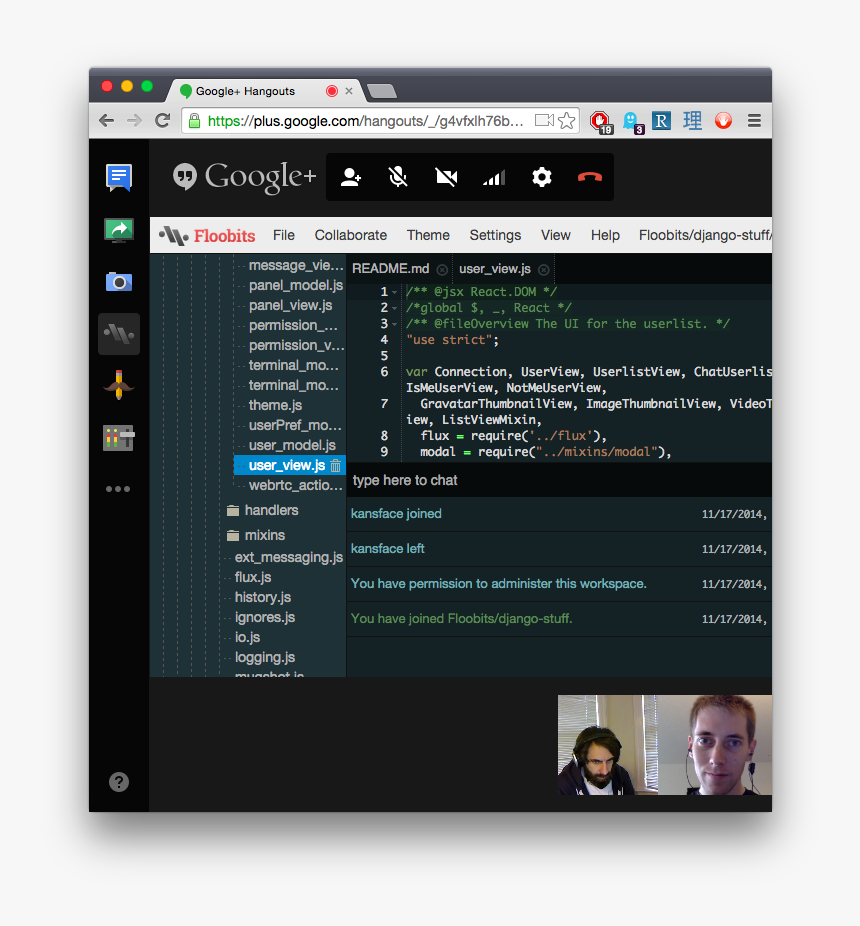Close the user_view.js tab
Viewport: 860px width, 926px height.
(x=544, y=270)
